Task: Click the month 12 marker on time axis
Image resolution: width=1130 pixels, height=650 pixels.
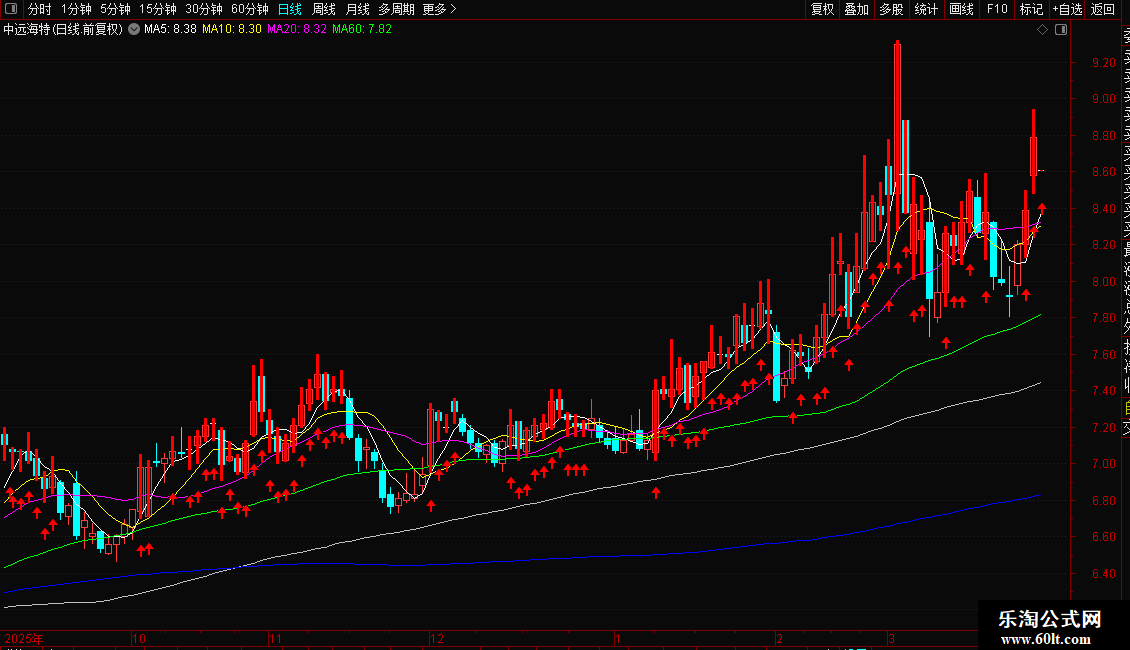Action: [x=437, y=638]
